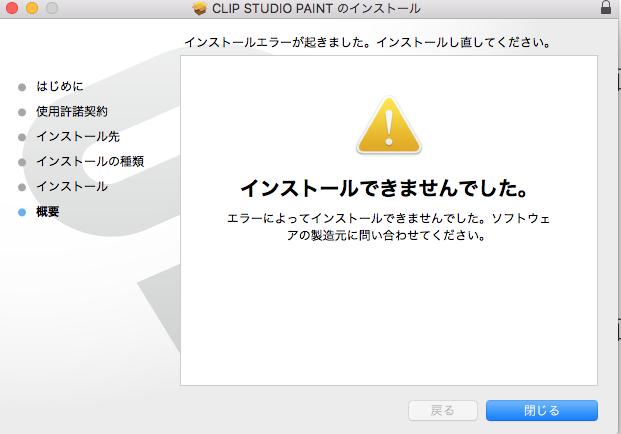The width and height of the screenshot is (621, 434).
Task: Click the explanation text mentioning ソフトウェアの製造元
Action: [x=388, y=227]
